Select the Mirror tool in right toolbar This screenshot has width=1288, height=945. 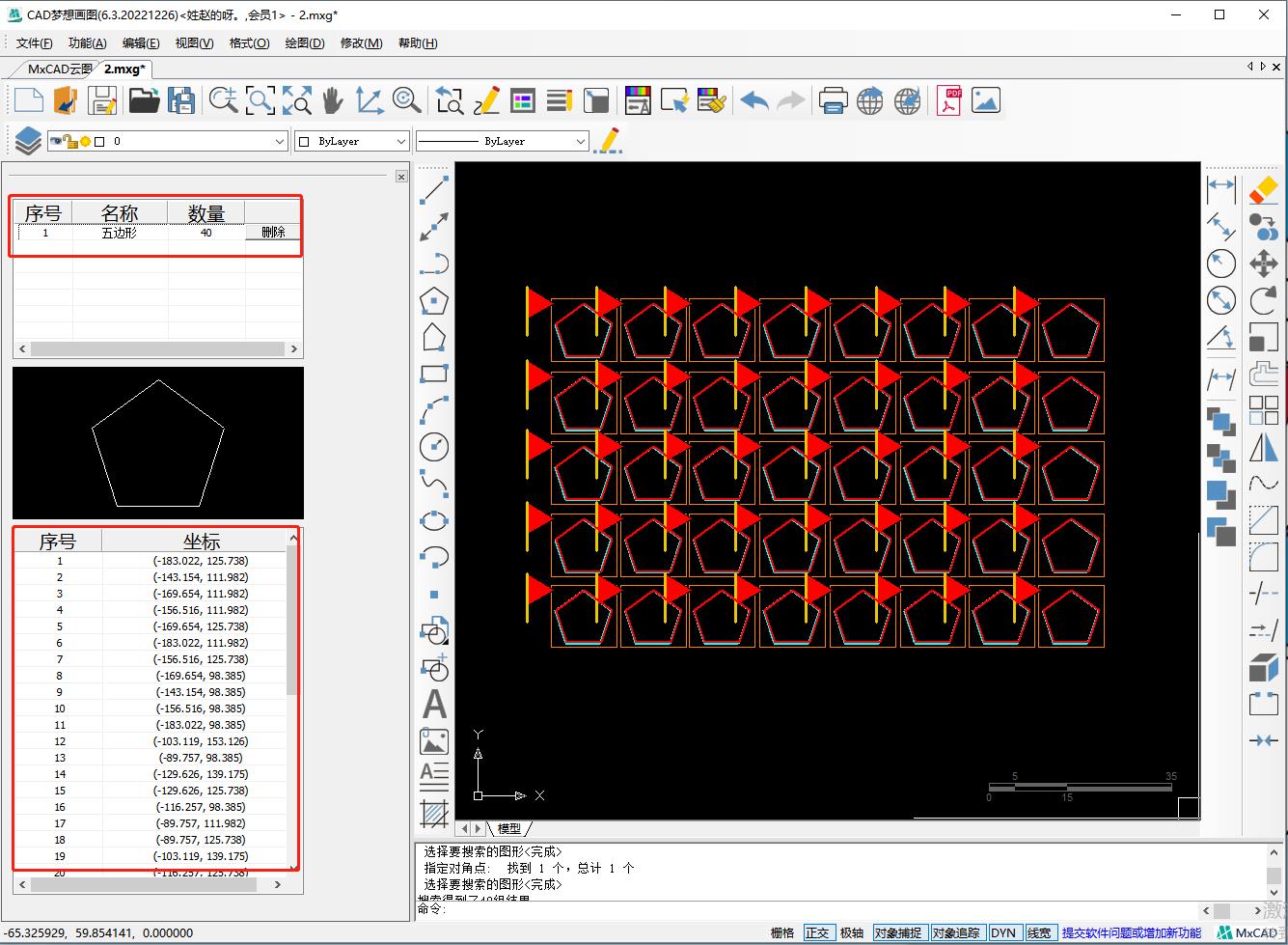pos(1263,447)
